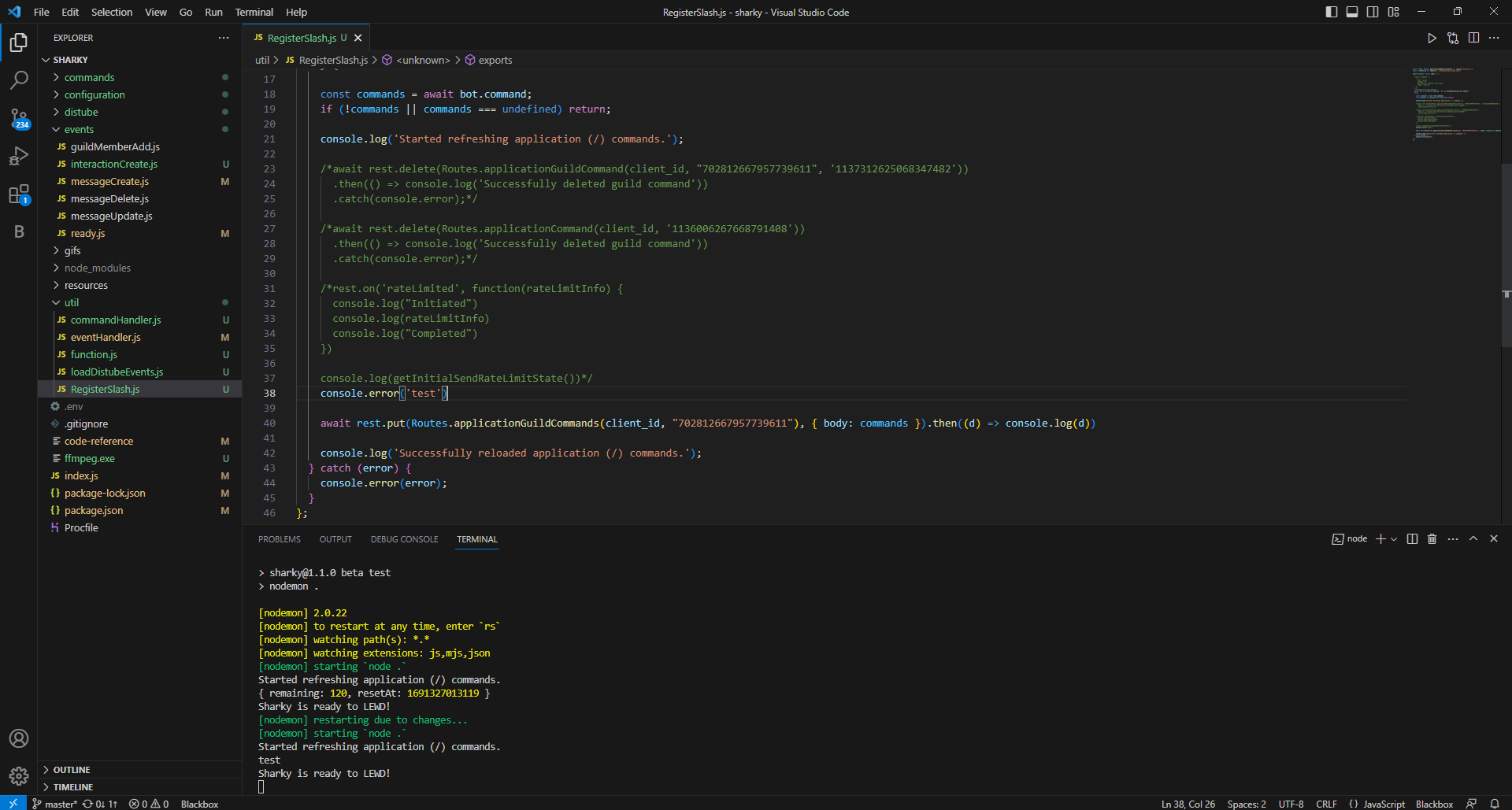This screenshot has width=1512, height=810.
Task: Open the Manage gear icon
Action: [19, 776]
